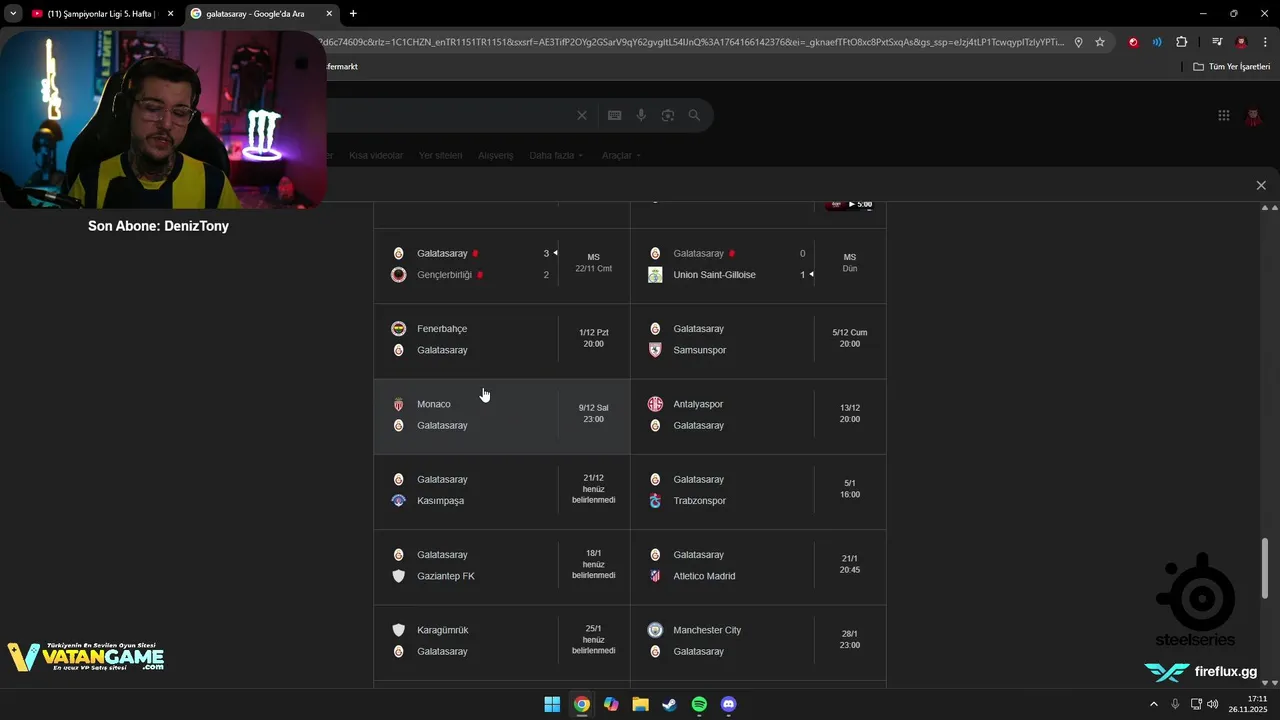This screenshot has height=720, width=1280.
Task: Submit search with the magnifier icon
Action: click(x=694, y=115)
